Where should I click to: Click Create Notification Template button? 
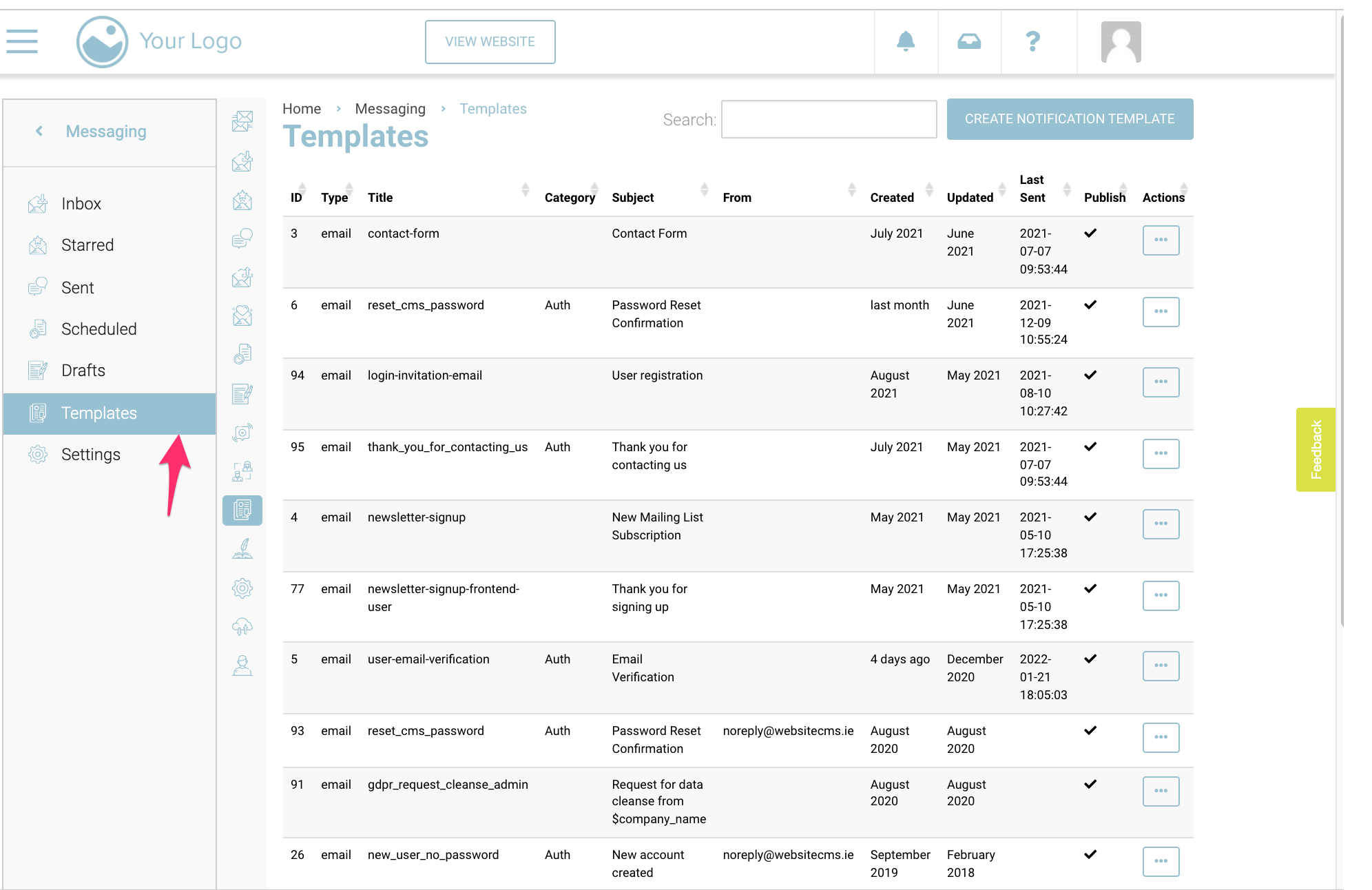[1069, 119]
